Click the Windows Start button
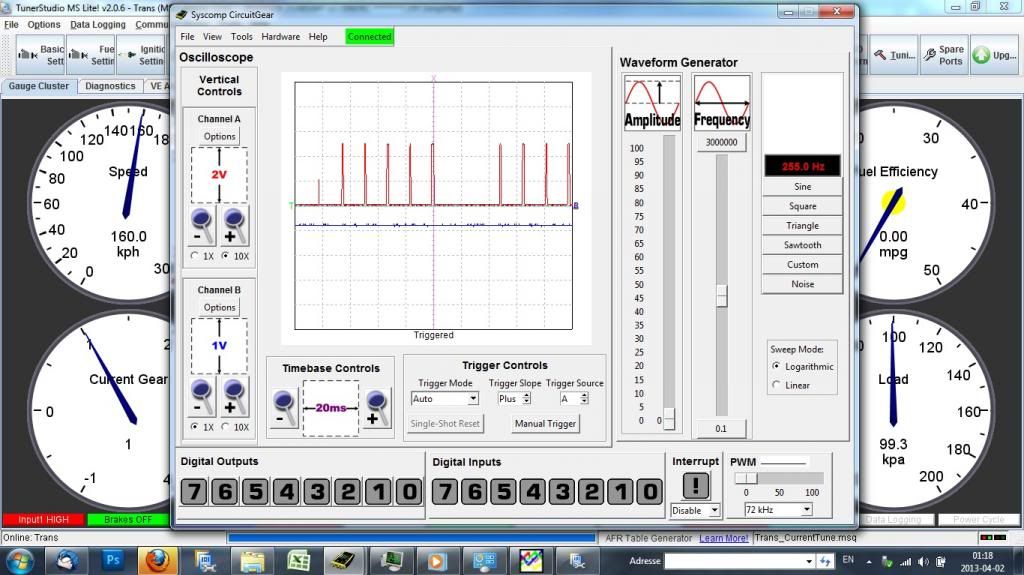1024x575 pixels. 19,561
